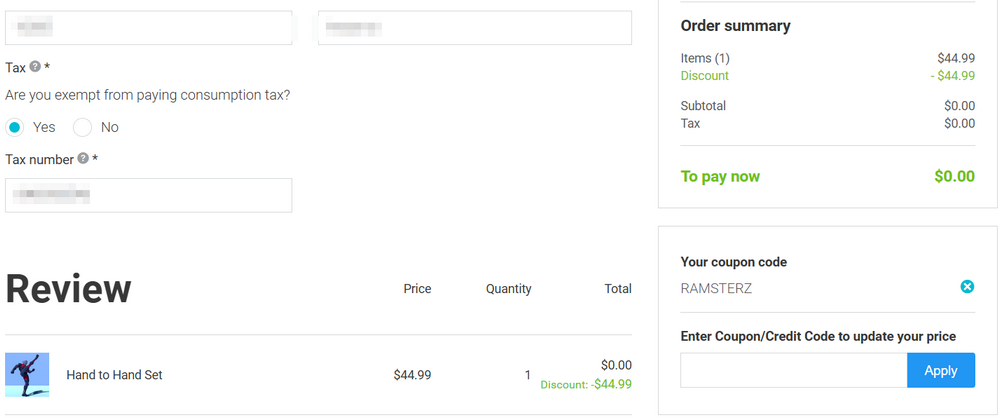Remove the RAMSTERZ coupon code
Viewport: 1000px width, 418px height.
tap(967, 287)
